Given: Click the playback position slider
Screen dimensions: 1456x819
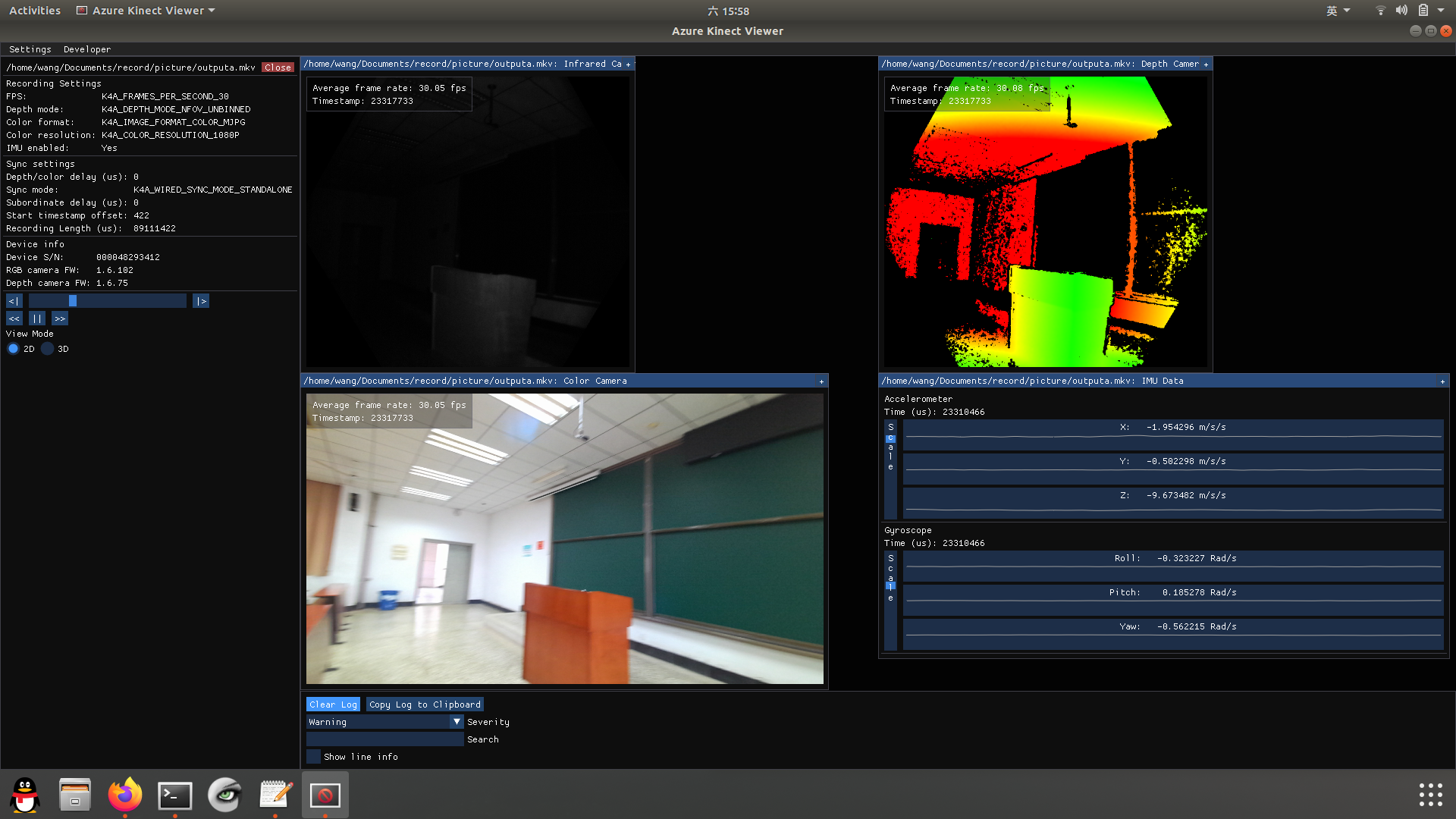Looking at the screenshot, I should 108,300.
